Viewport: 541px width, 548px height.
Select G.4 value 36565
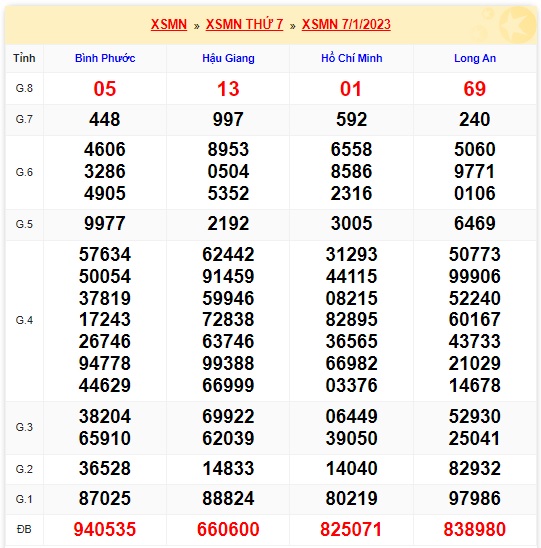coord(352,341)
